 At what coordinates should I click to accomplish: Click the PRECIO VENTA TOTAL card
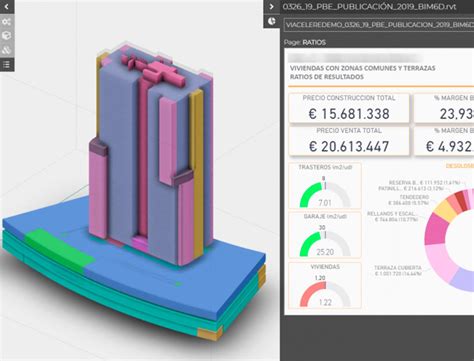[x=349, y=141]
